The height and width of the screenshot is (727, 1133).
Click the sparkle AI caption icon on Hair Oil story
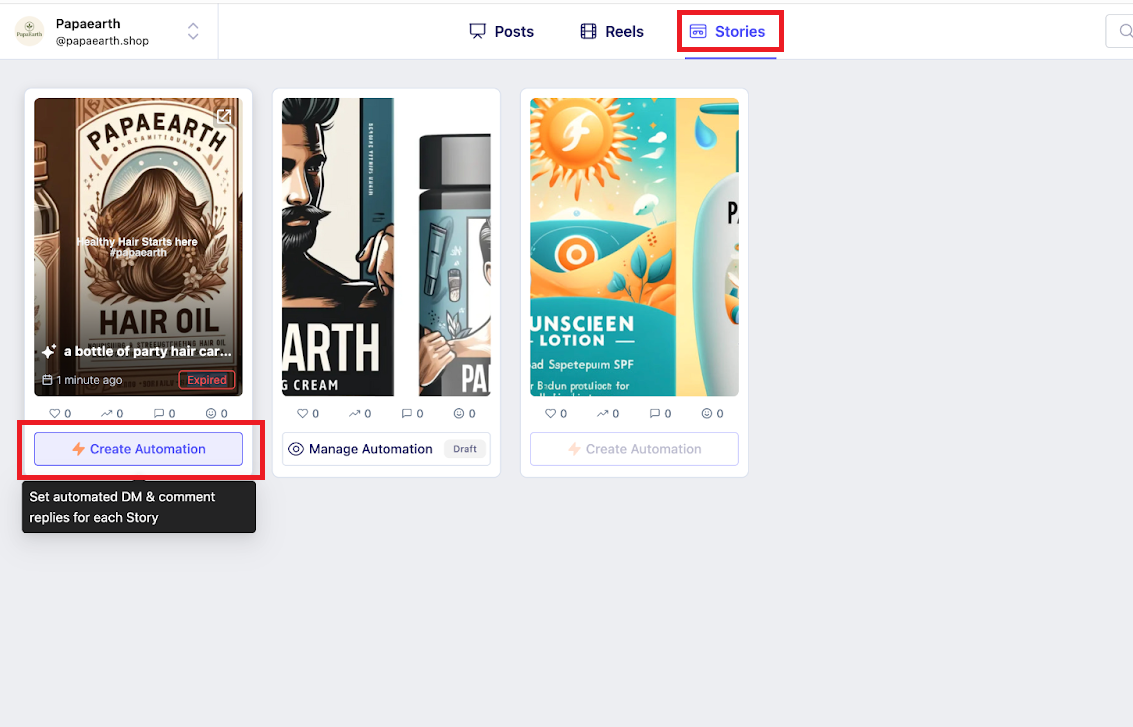point(48,351)
